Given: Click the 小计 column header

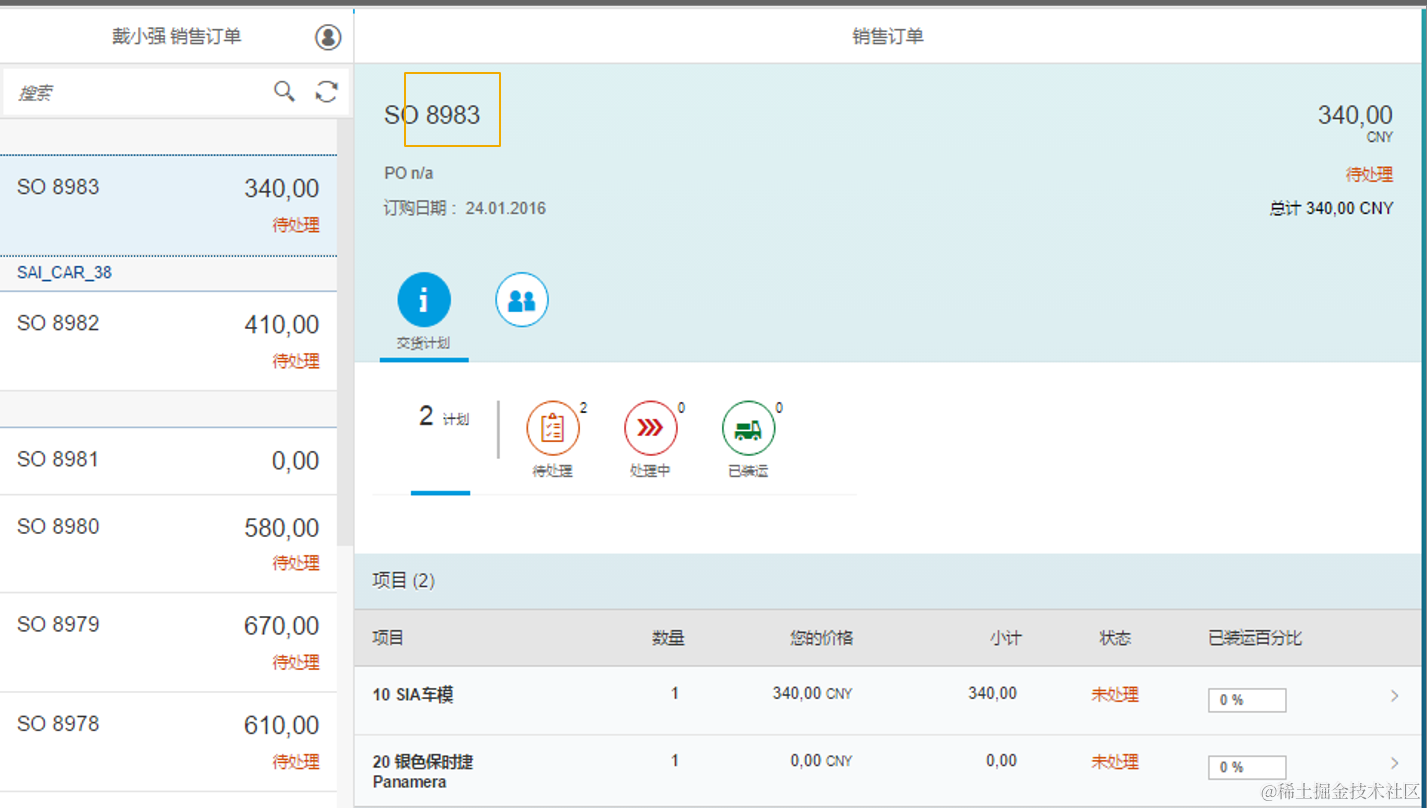Looking at the screenshot, I should [1006, 638].
